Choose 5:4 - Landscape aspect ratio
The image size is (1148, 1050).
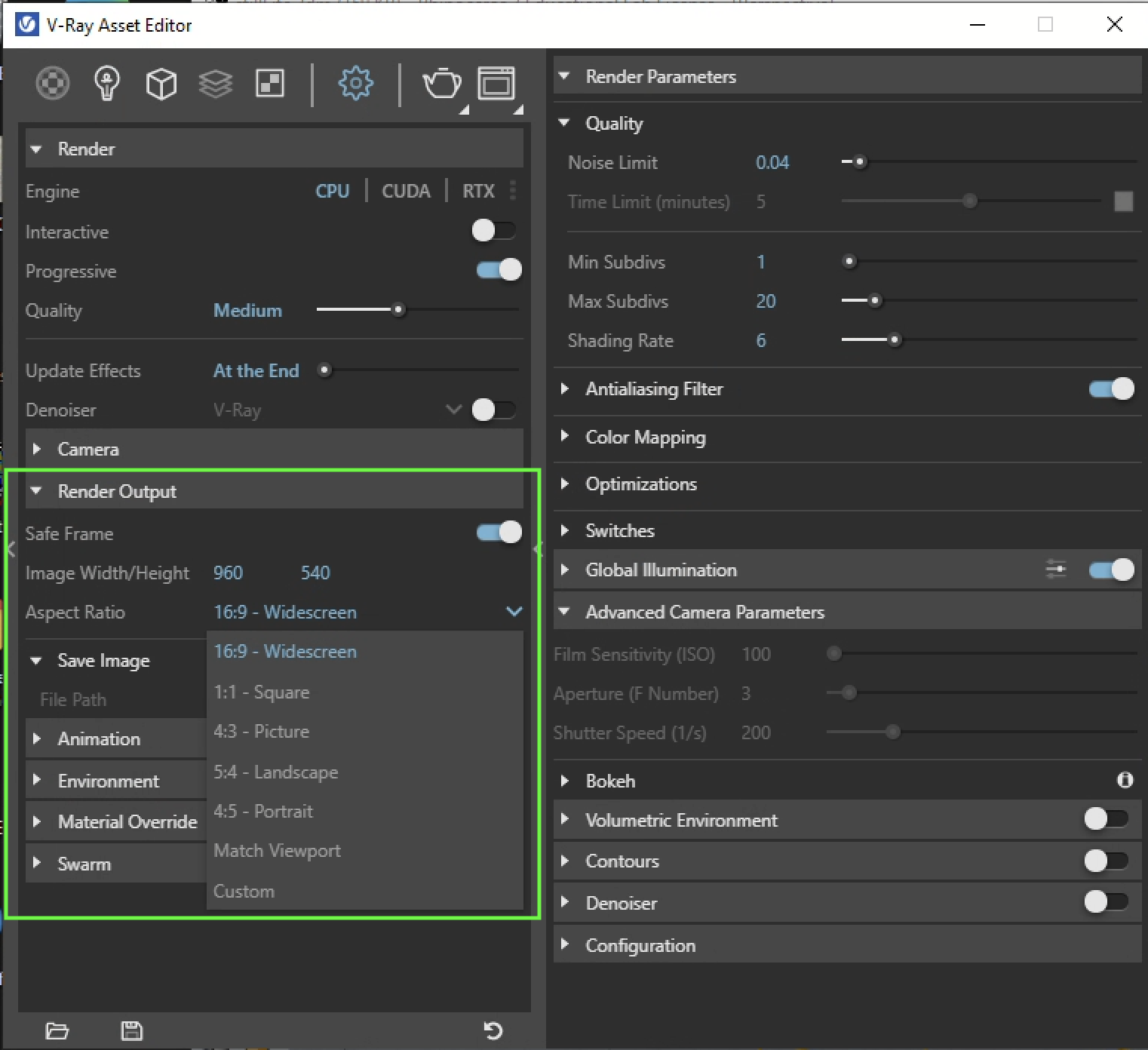coord(365,772)
